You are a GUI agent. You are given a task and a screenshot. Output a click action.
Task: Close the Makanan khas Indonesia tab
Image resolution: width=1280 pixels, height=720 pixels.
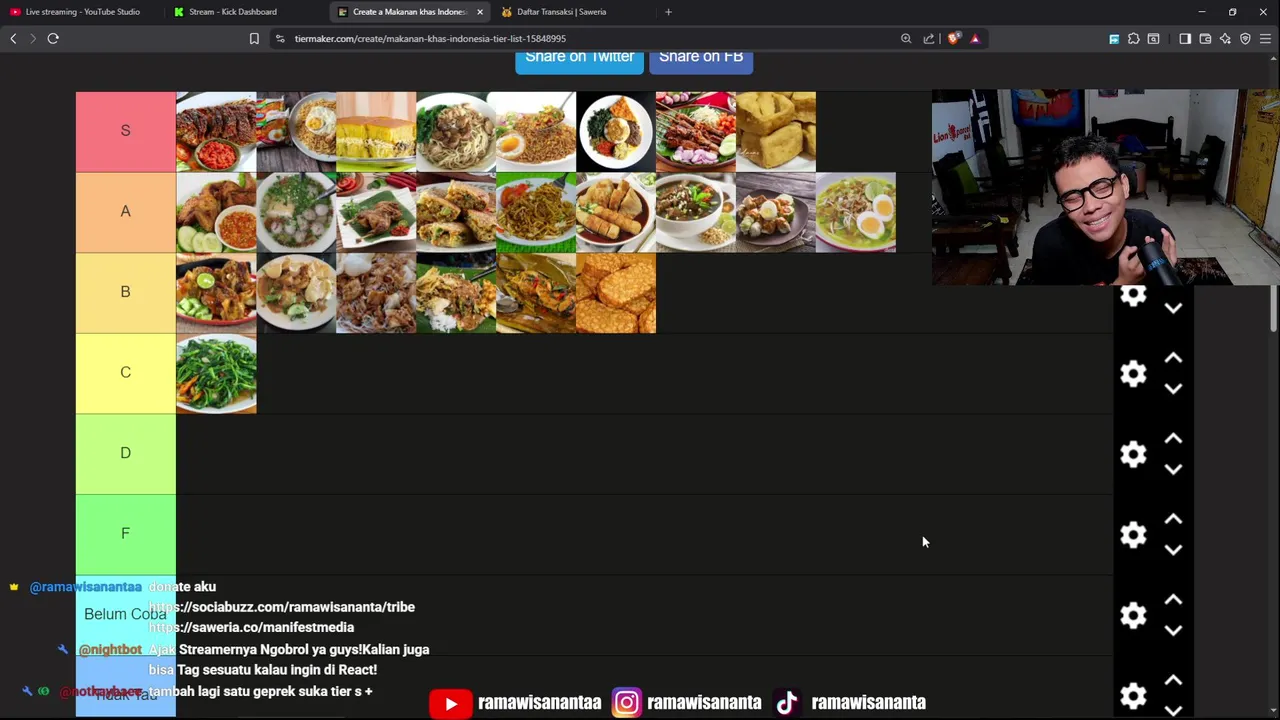click(x=480, y=12)
